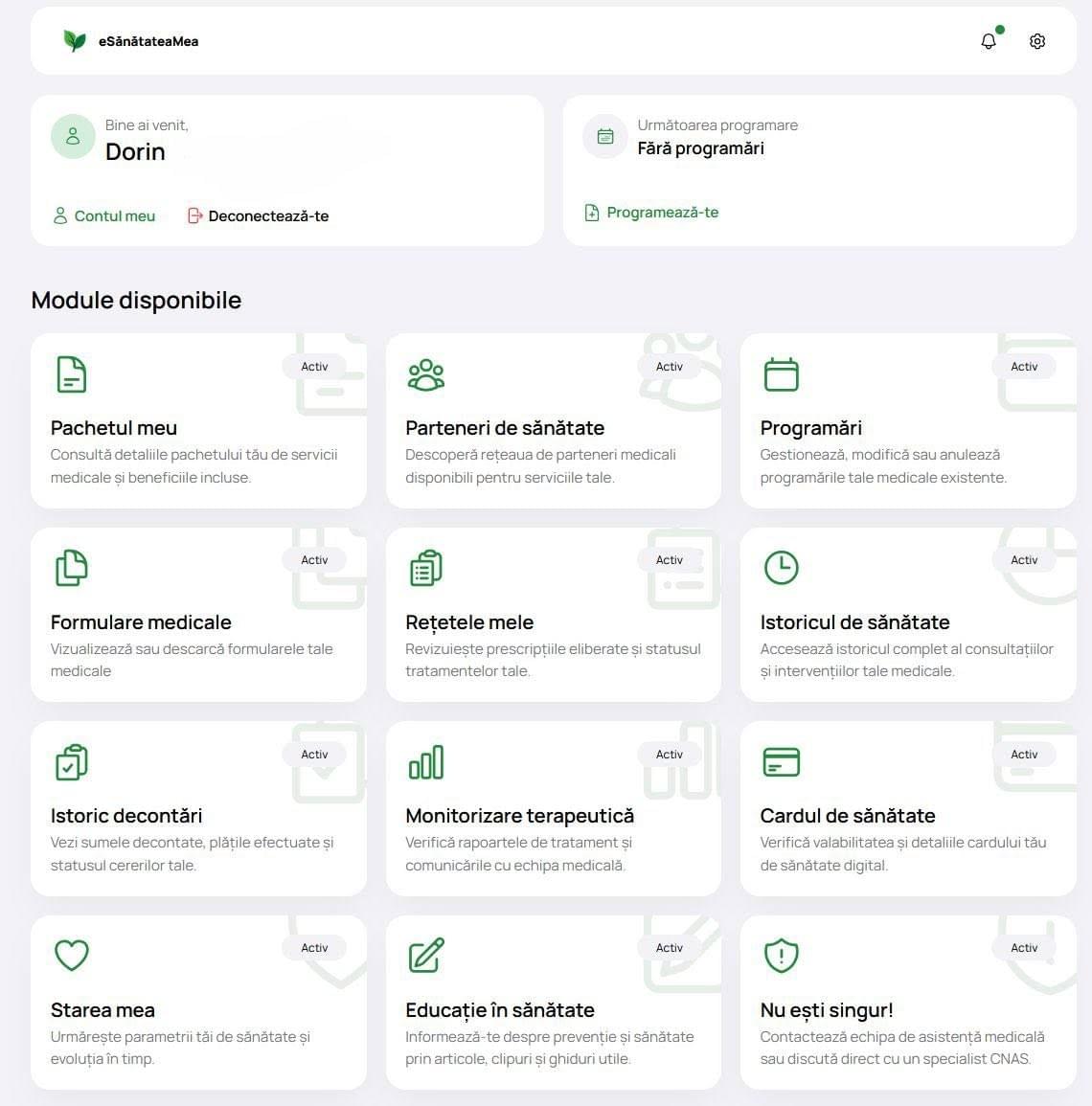Viewport: 1092px width, 1106px height.
Task: Log out with Deconectează-te
Action: [x=259, y=215]
